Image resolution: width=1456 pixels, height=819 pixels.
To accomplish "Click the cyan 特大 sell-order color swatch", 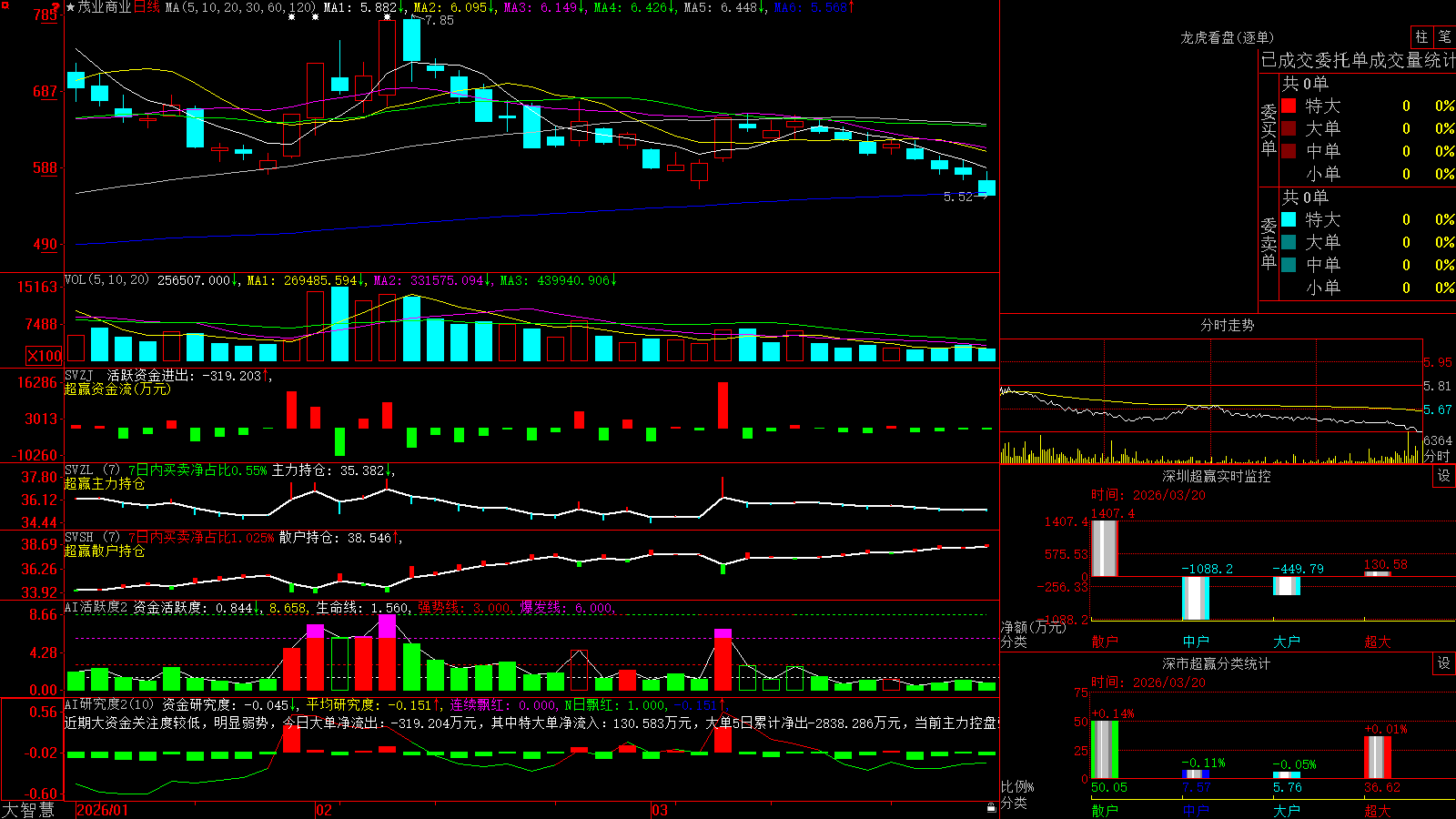I will (x=1289, y=219).
